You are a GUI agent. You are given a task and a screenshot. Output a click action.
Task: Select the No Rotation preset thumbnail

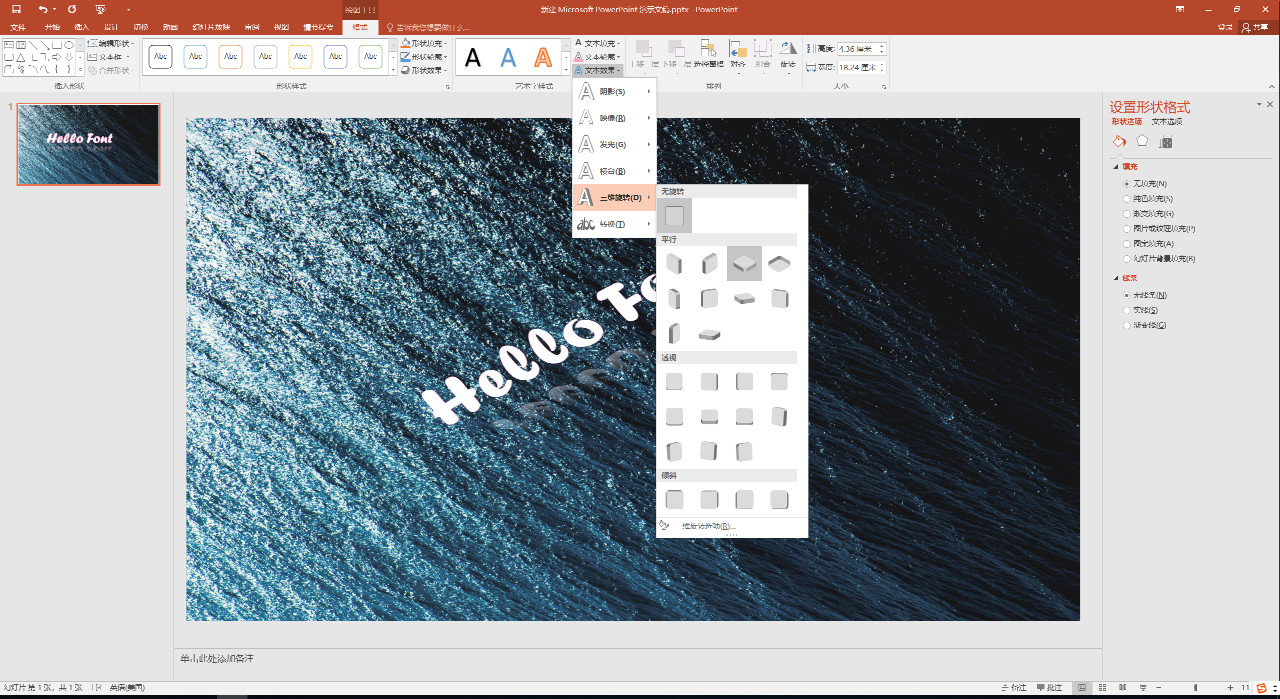click(675, 215)
